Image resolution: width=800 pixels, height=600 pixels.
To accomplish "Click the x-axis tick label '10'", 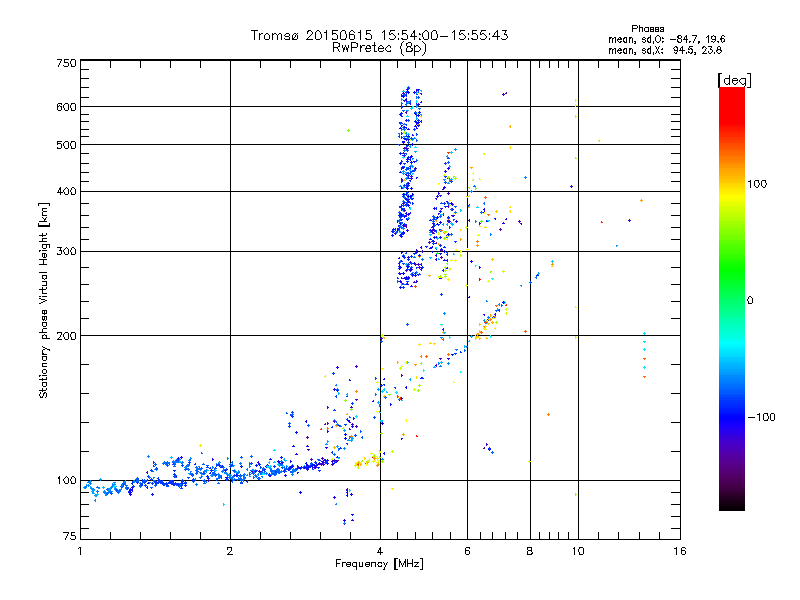I will pos(578,551).
